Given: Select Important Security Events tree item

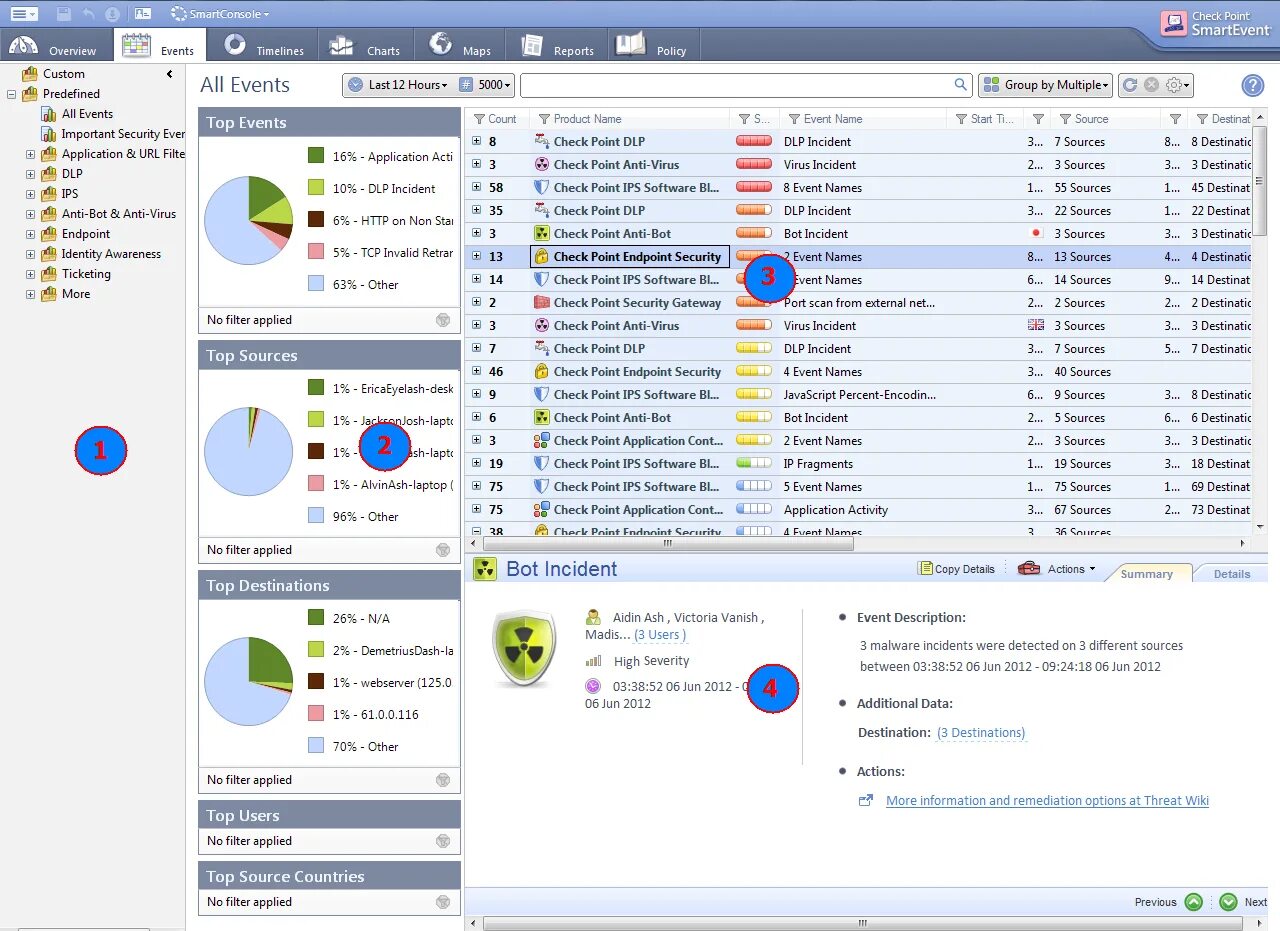Looking at the screenshot, I should [123, 134].
